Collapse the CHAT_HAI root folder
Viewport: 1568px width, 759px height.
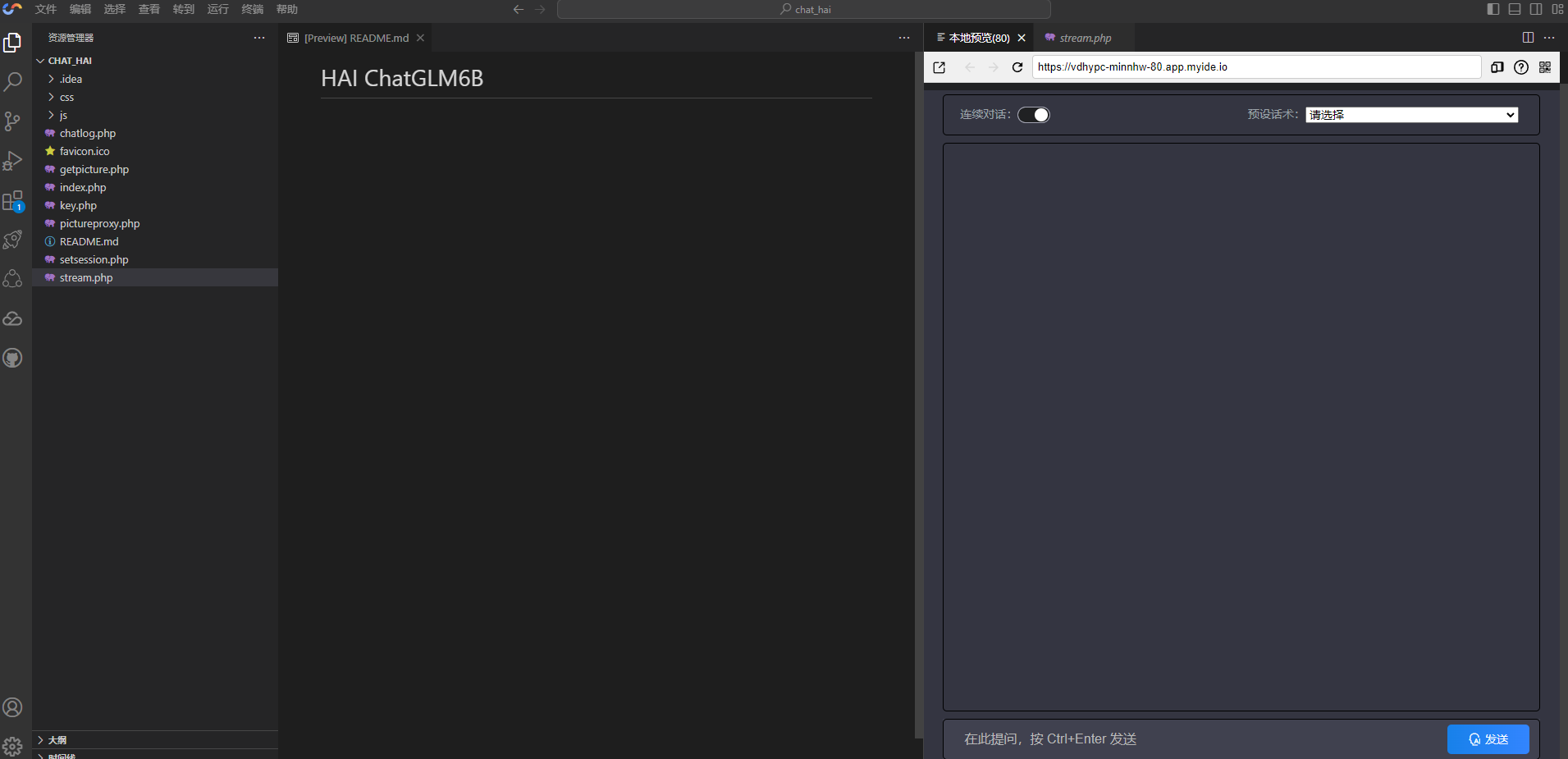coord(155,61)
